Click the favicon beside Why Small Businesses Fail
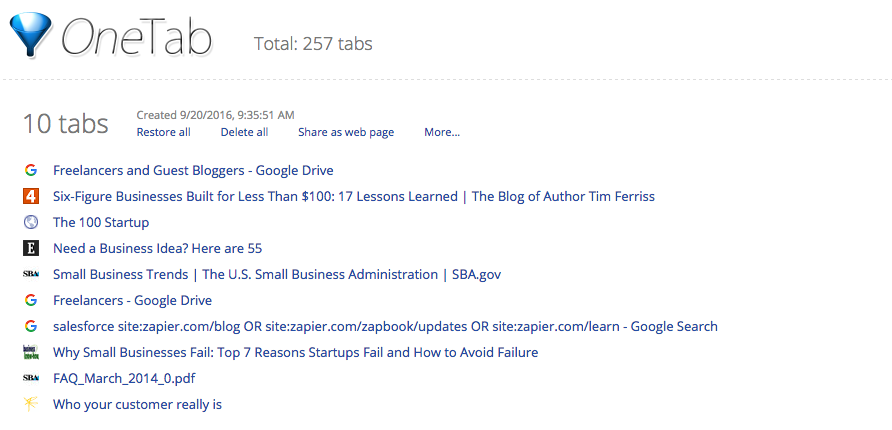892x430 pixels. 31,353
